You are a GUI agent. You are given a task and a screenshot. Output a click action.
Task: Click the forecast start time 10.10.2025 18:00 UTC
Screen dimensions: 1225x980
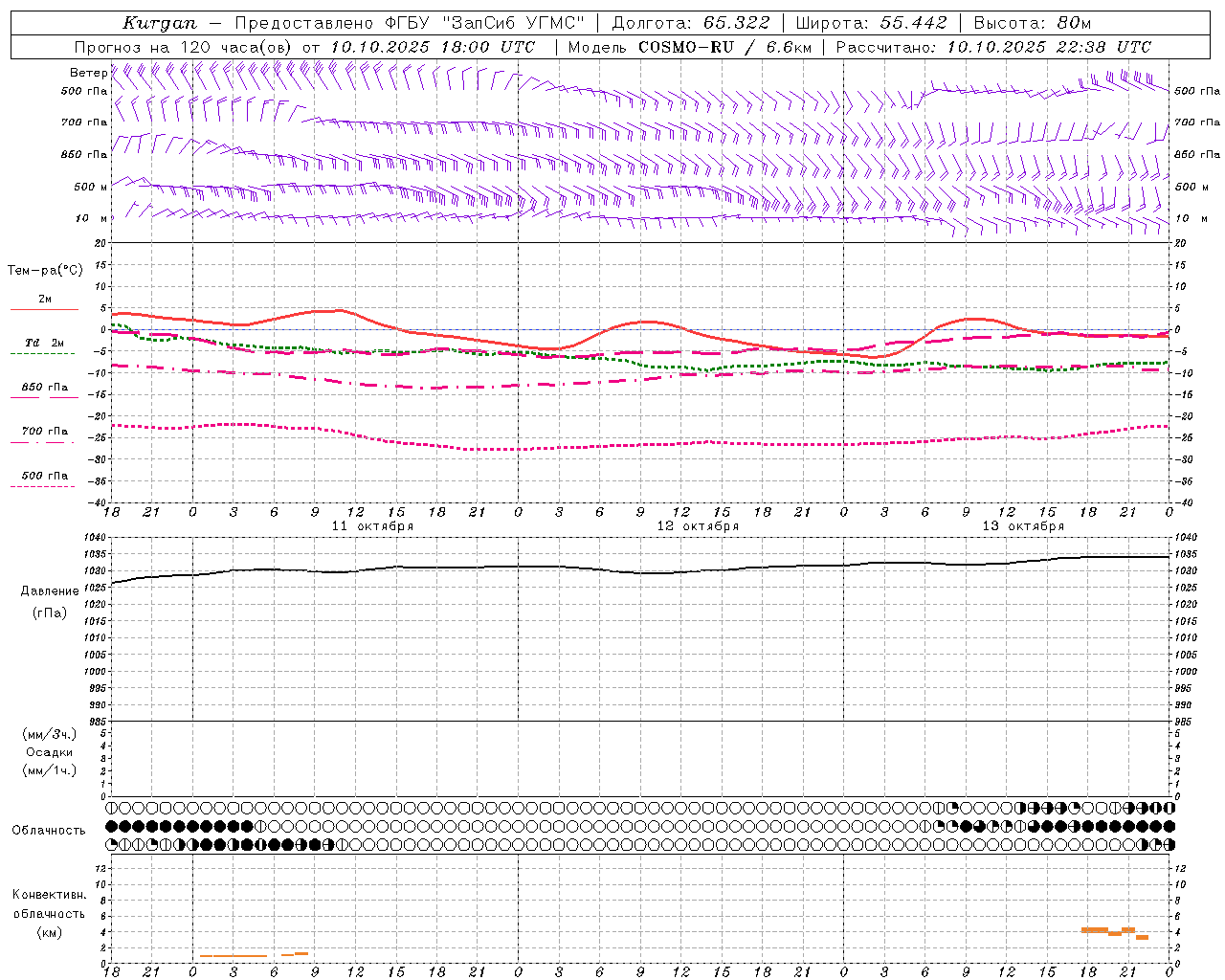pos(433,47)
